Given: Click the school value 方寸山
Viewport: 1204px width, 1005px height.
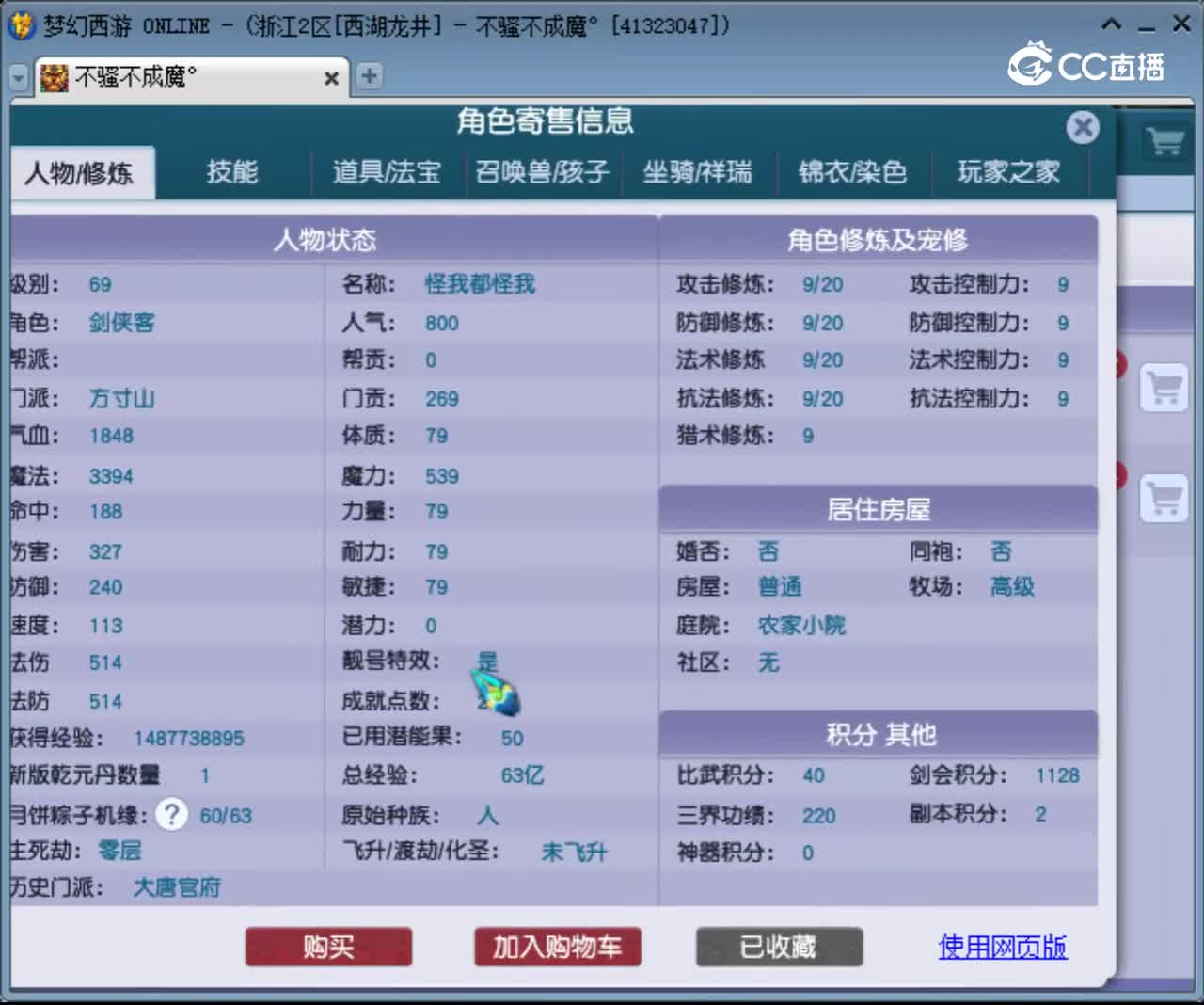Looking at the screenshot, I should [122, 399].
